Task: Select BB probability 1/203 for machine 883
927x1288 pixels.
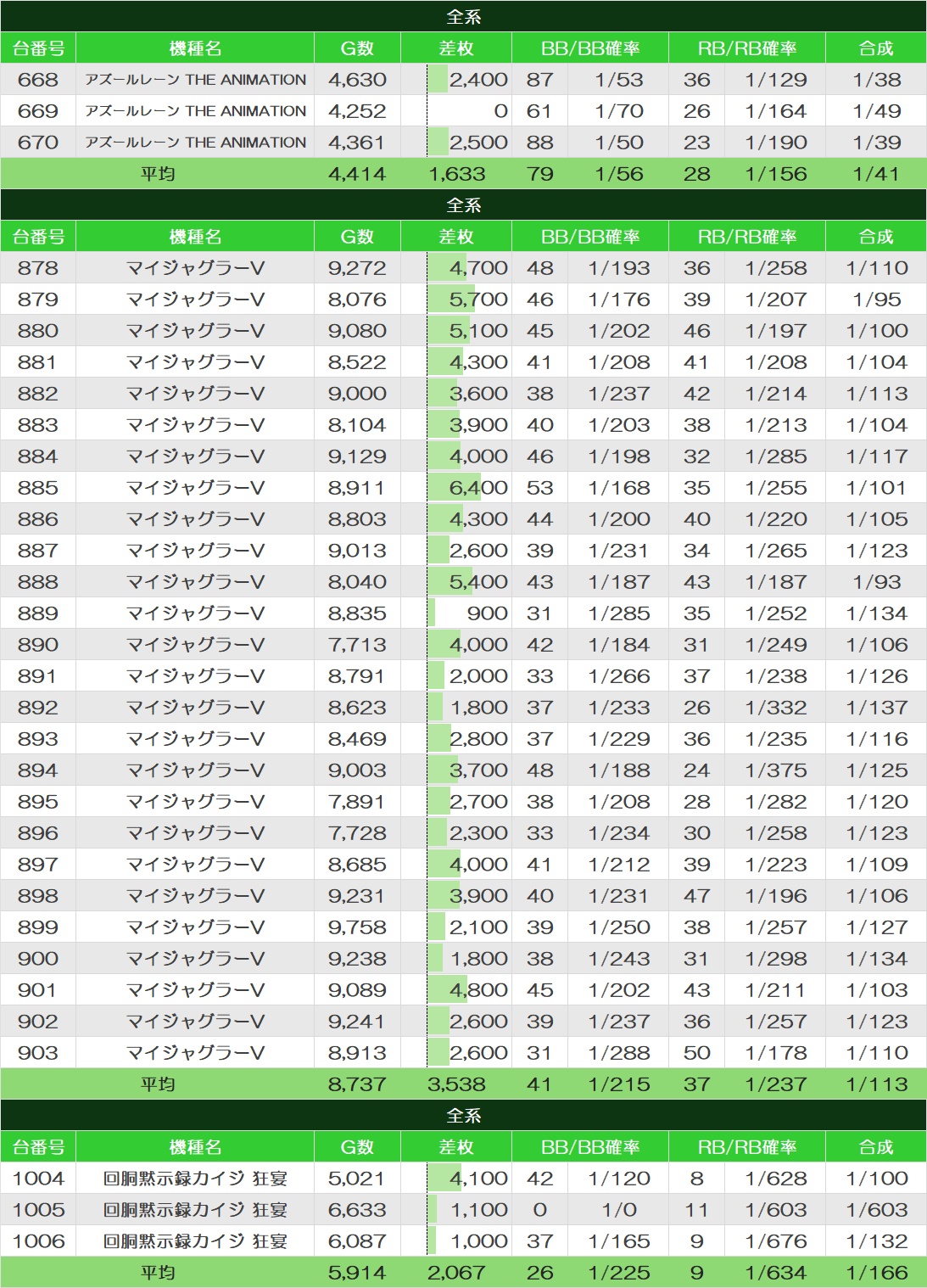Action: click(618, 425)
